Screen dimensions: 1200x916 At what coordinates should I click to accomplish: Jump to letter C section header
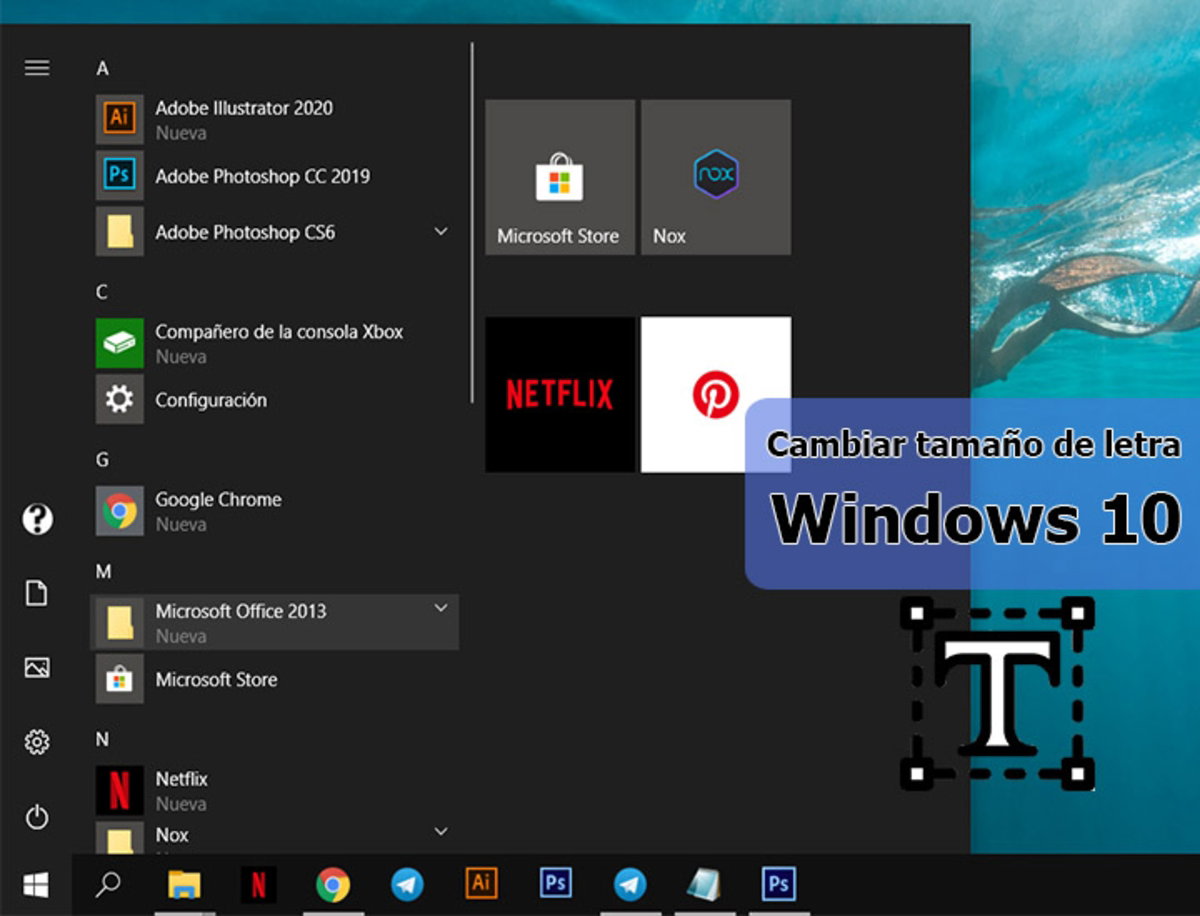[x=102, y=292]
